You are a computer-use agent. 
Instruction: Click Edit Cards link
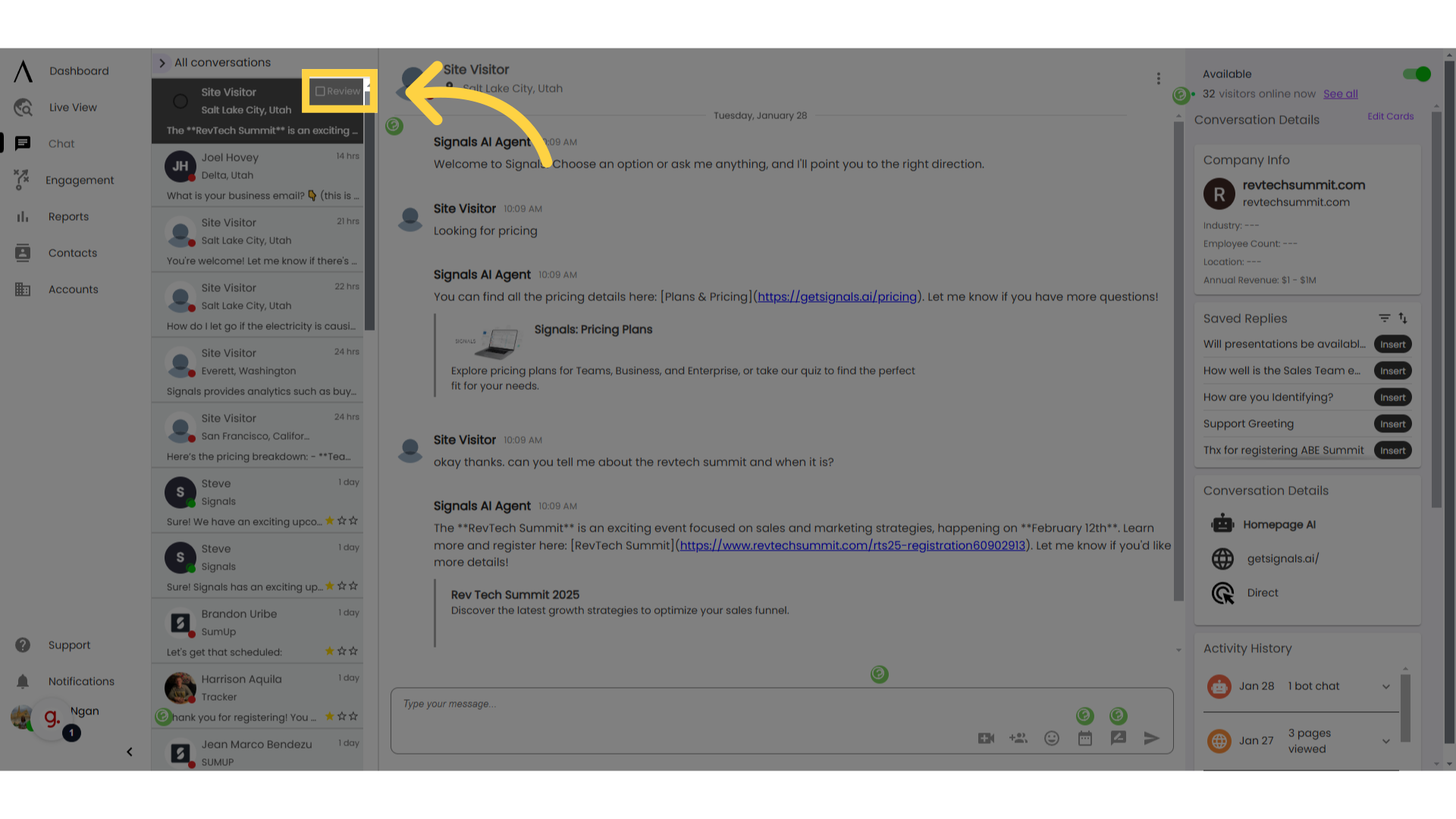click(1391, 117)
